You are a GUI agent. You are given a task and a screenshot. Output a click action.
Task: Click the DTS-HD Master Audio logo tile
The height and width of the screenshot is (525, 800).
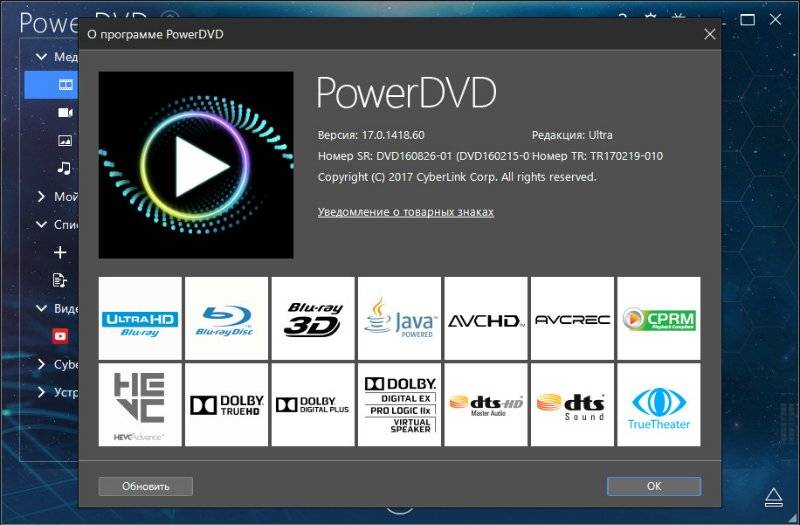click(x=486, y=405)
